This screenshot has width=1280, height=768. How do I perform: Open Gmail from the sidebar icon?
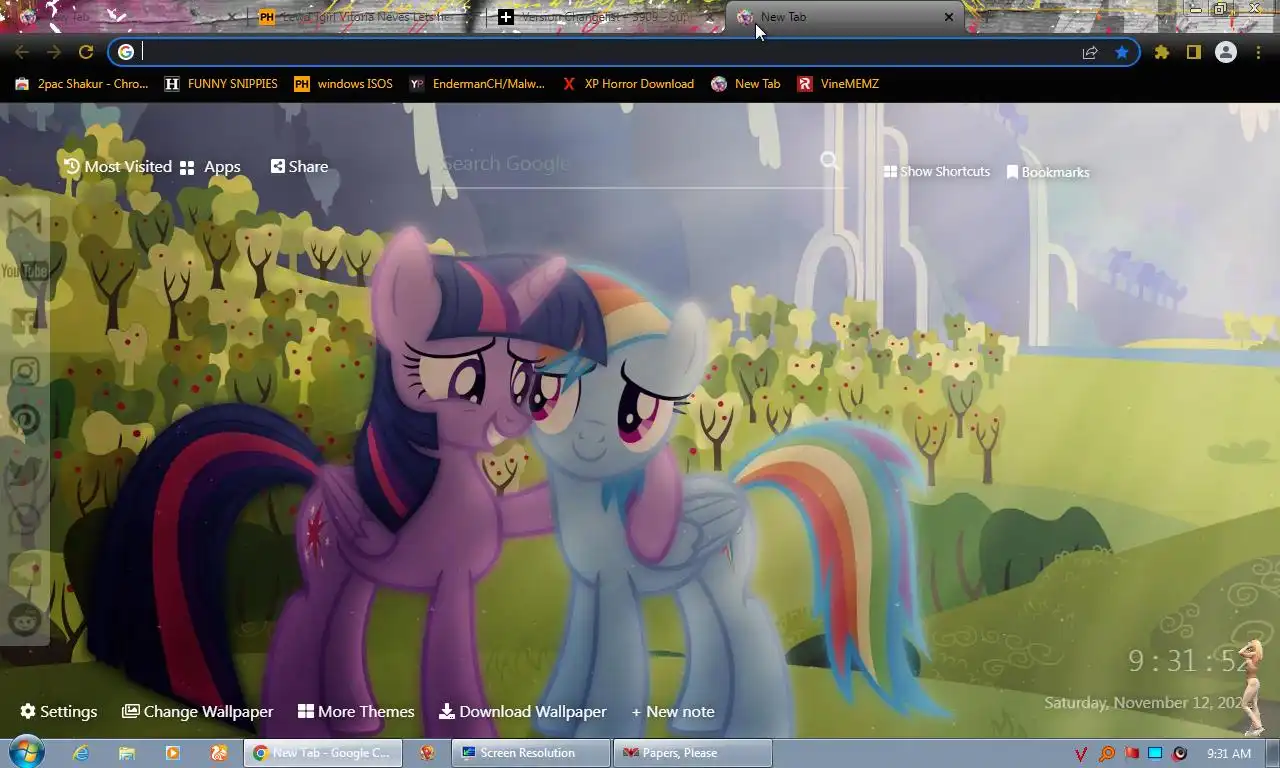pyautogui.click(x=25, y=221)
